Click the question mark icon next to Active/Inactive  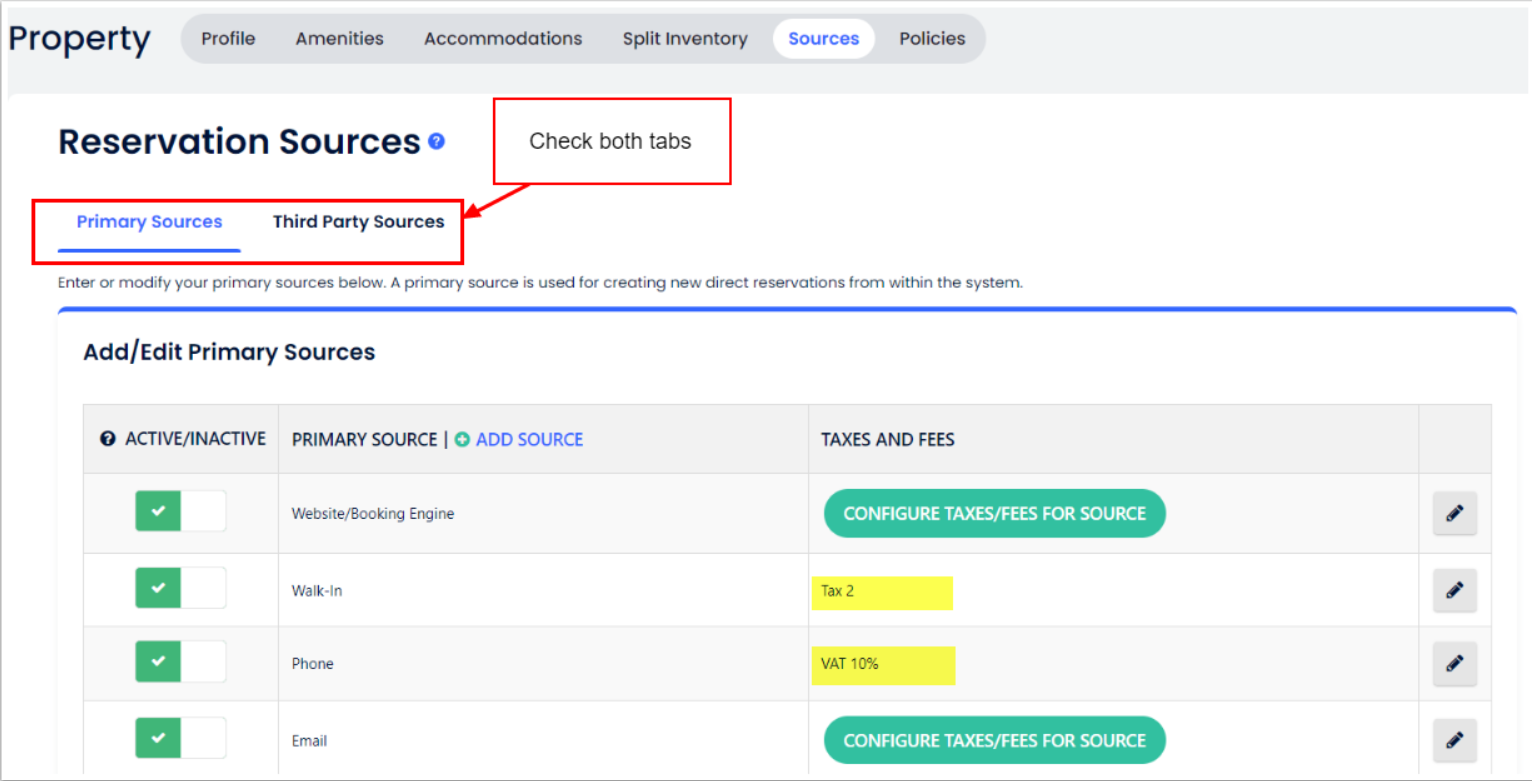[108, 439]
